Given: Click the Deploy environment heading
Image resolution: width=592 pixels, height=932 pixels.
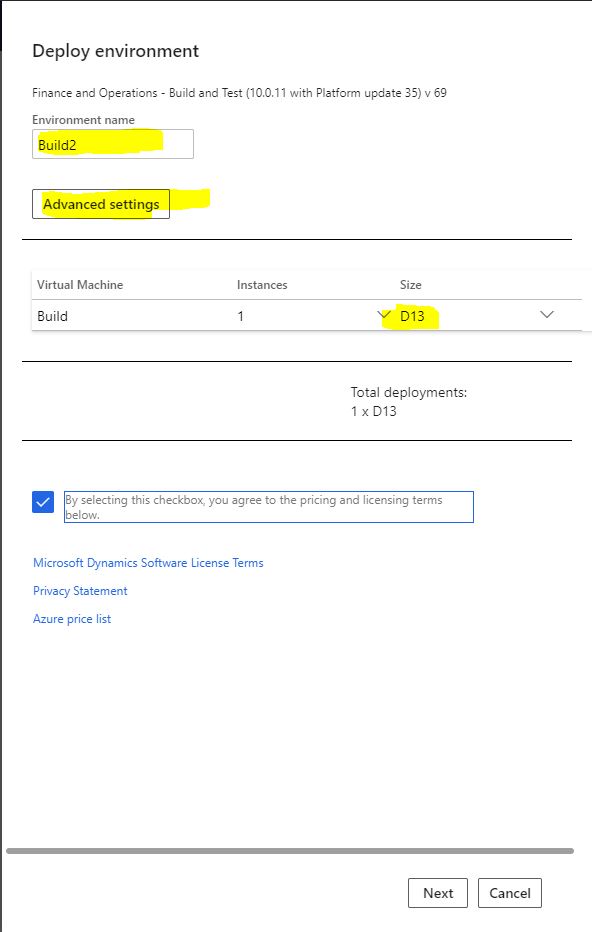Looking at the screenshot, I should click(x=115, y=51).
